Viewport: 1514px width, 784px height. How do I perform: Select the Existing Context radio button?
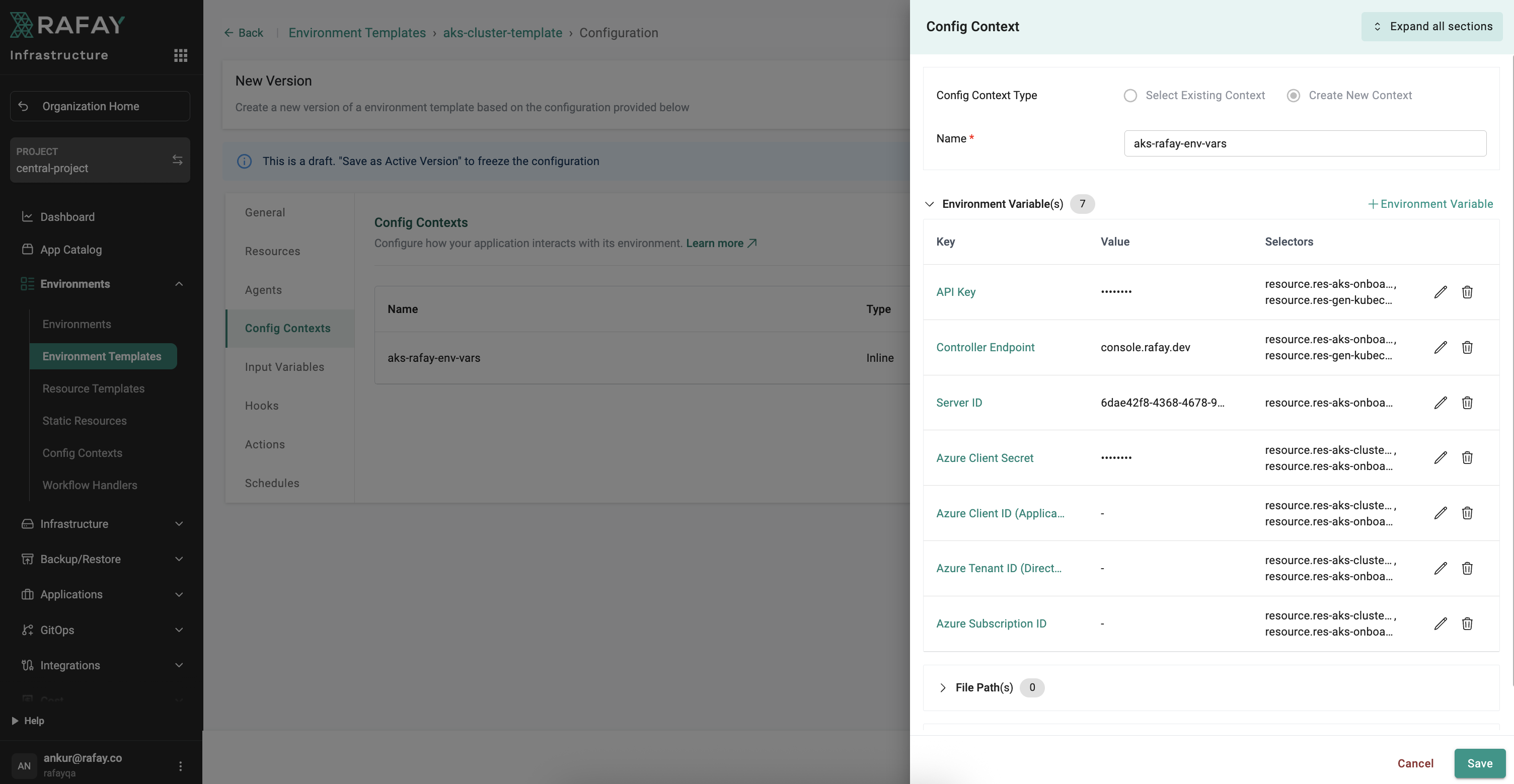coord(1130,95)
